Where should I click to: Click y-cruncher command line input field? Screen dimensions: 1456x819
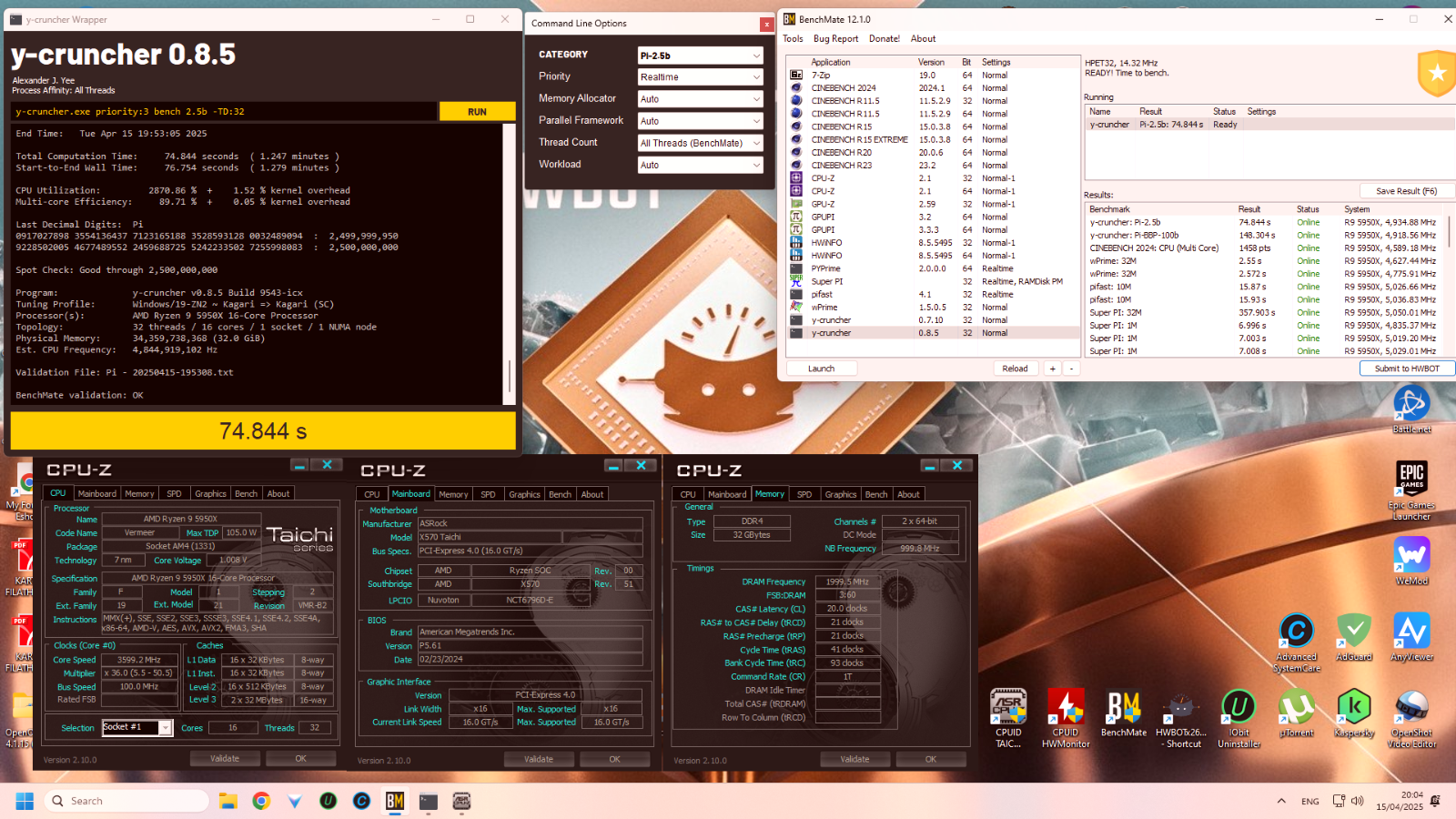click(x=224, y=111)
